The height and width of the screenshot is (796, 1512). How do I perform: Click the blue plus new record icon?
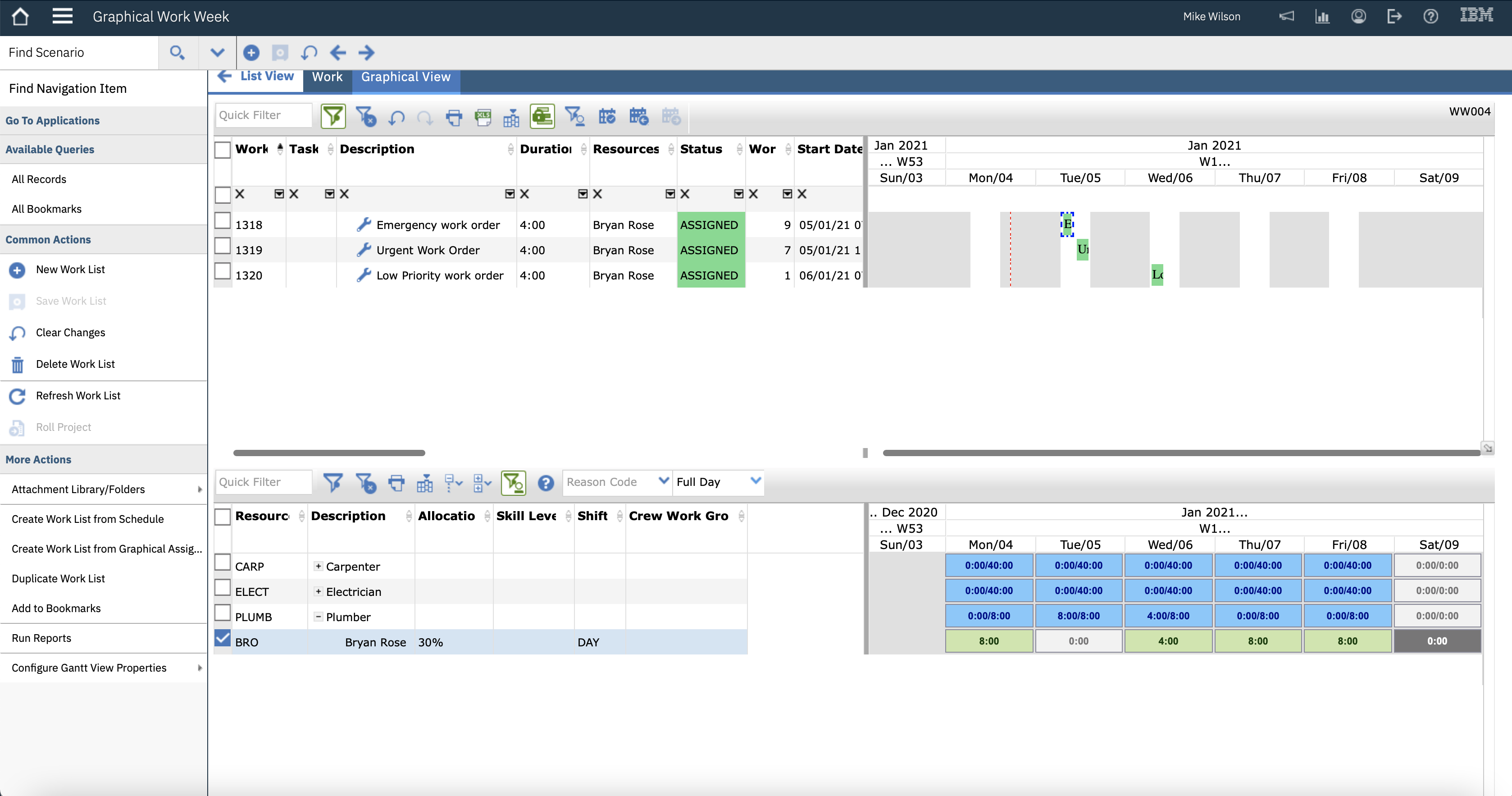(x=251, y=53)
